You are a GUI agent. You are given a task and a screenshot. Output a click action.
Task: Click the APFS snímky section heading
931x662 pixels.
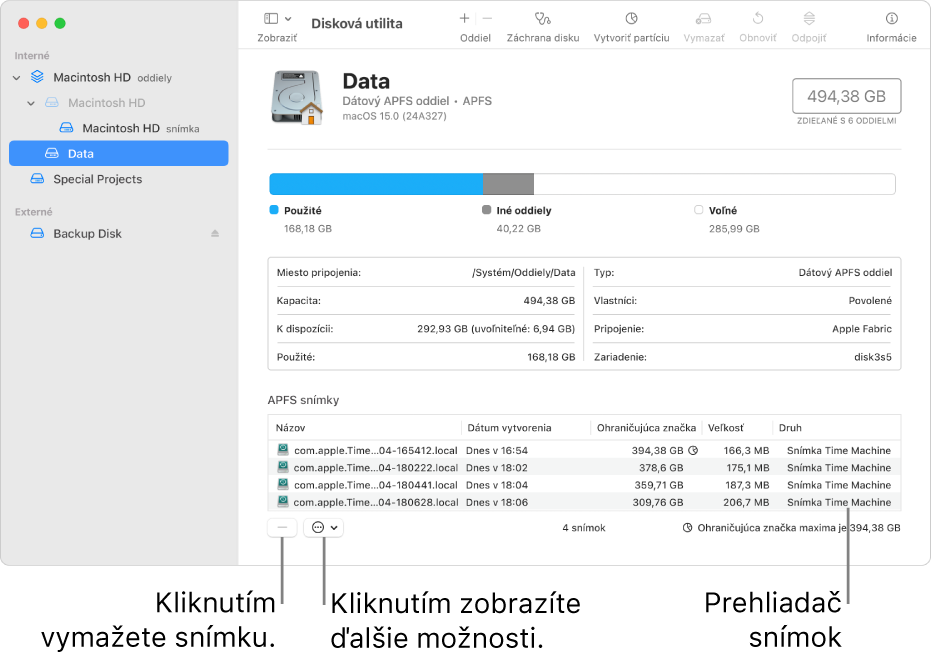pyautogui.click(x=303, y=400)
